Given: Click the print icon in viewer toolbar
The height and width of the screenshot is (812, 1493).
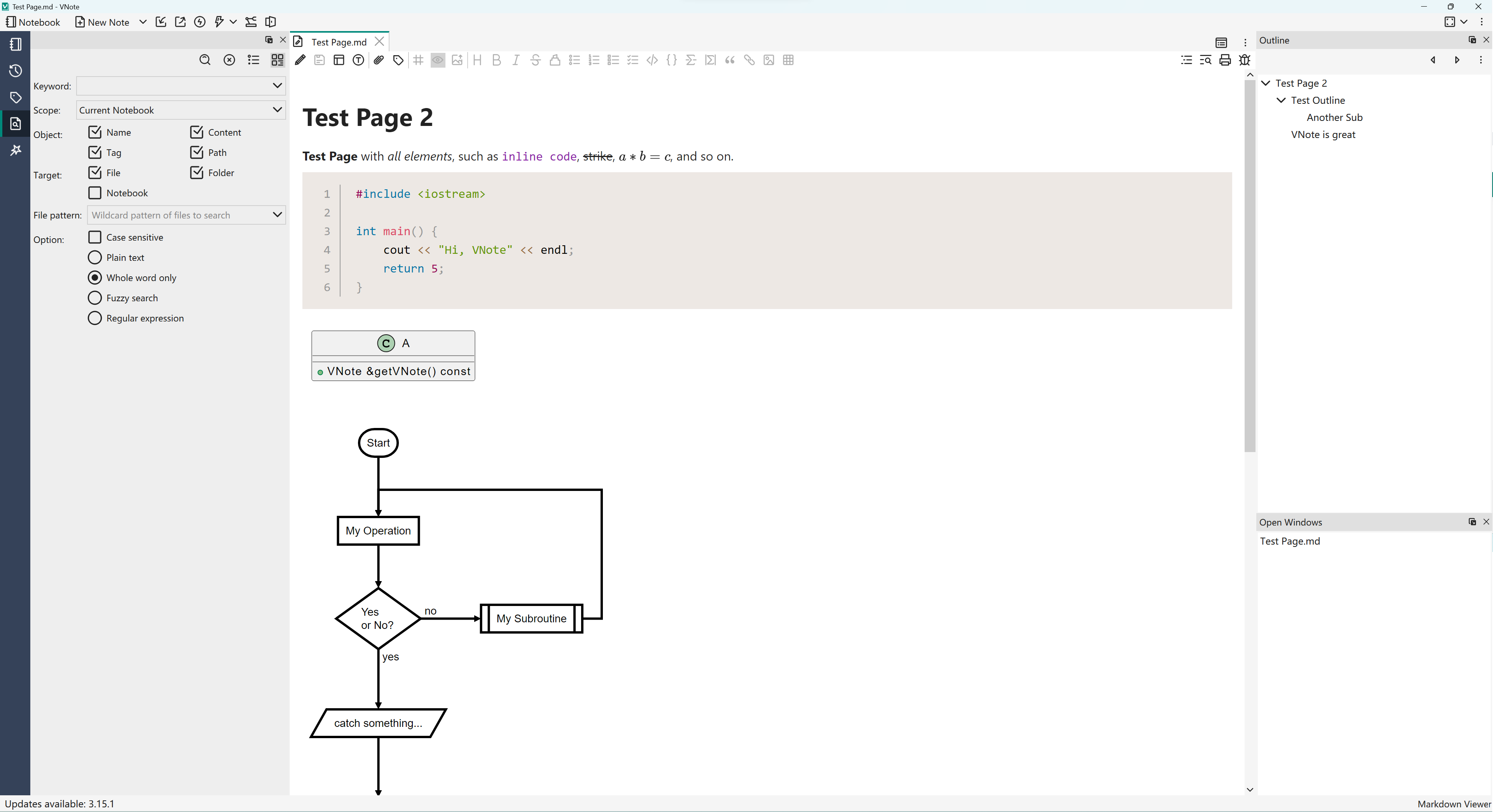Looking at the screenshot, I should (1225, 60).
